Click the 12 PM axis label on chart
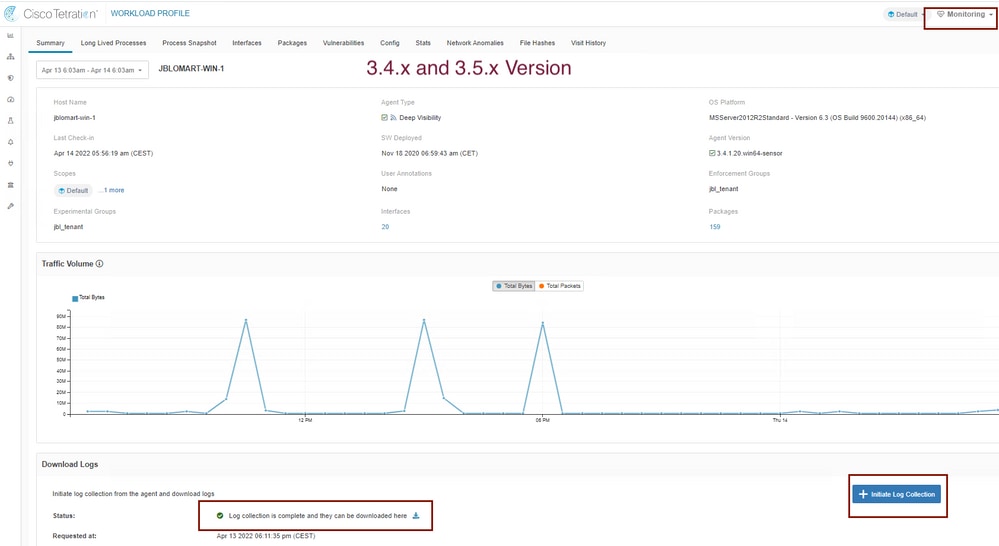This screenshot has width=999, height=546. (x=305, y=420)
